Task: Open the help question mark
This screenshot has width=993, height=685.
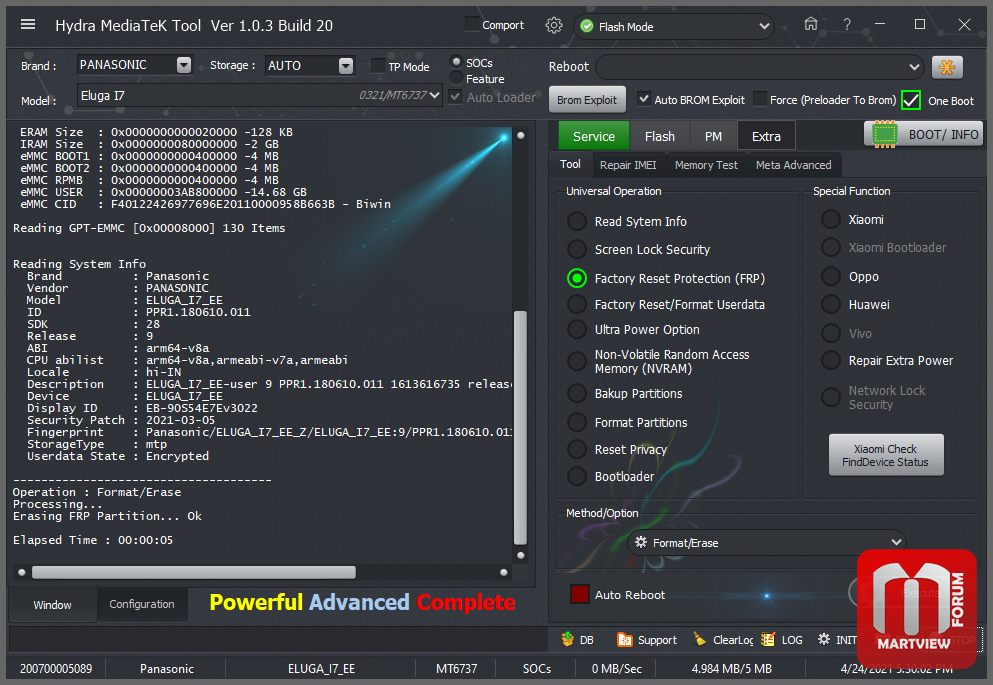Action: tap(847, 25)
